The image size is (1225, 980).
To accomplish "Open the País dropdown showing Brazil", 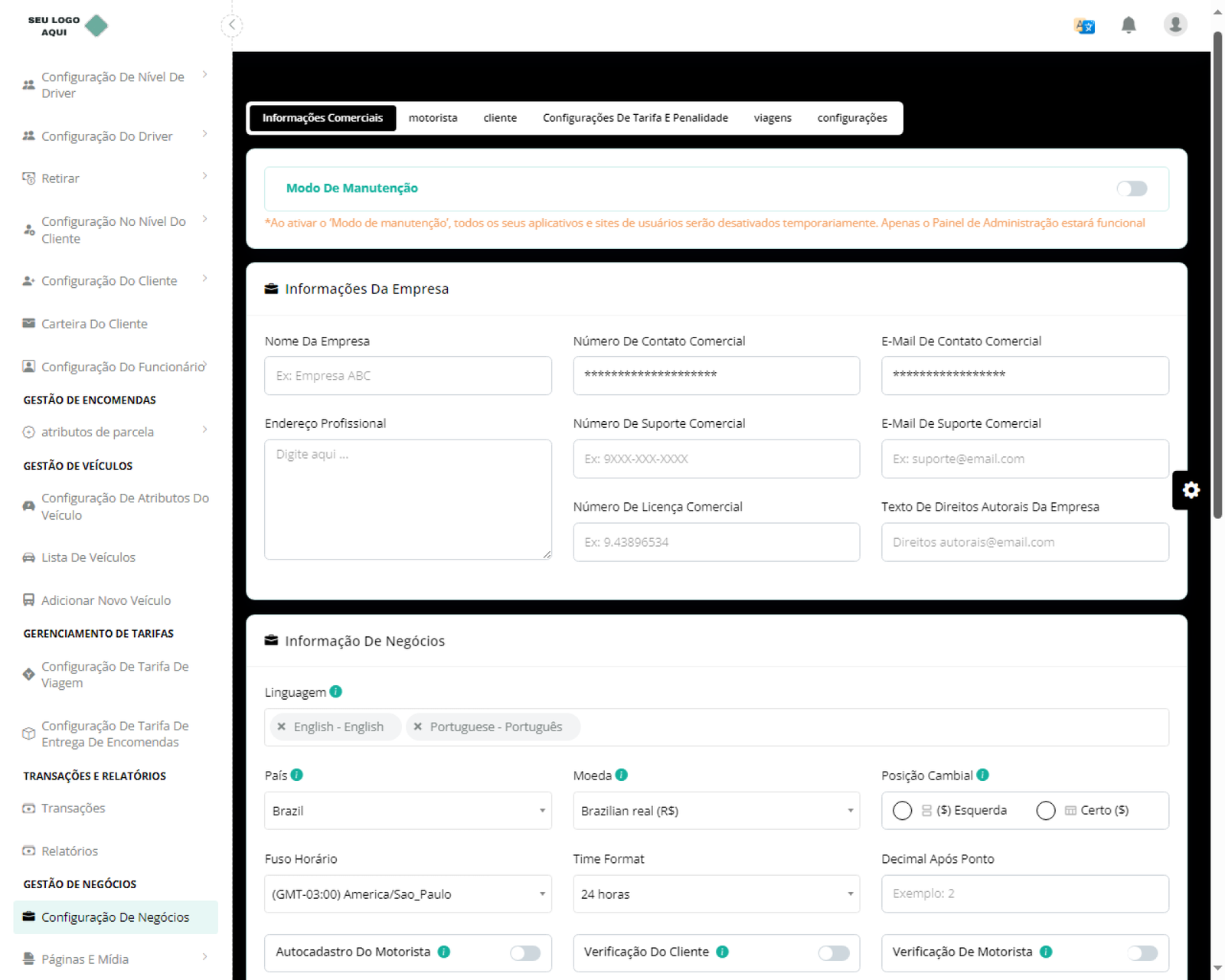I will tap(407, 811).
